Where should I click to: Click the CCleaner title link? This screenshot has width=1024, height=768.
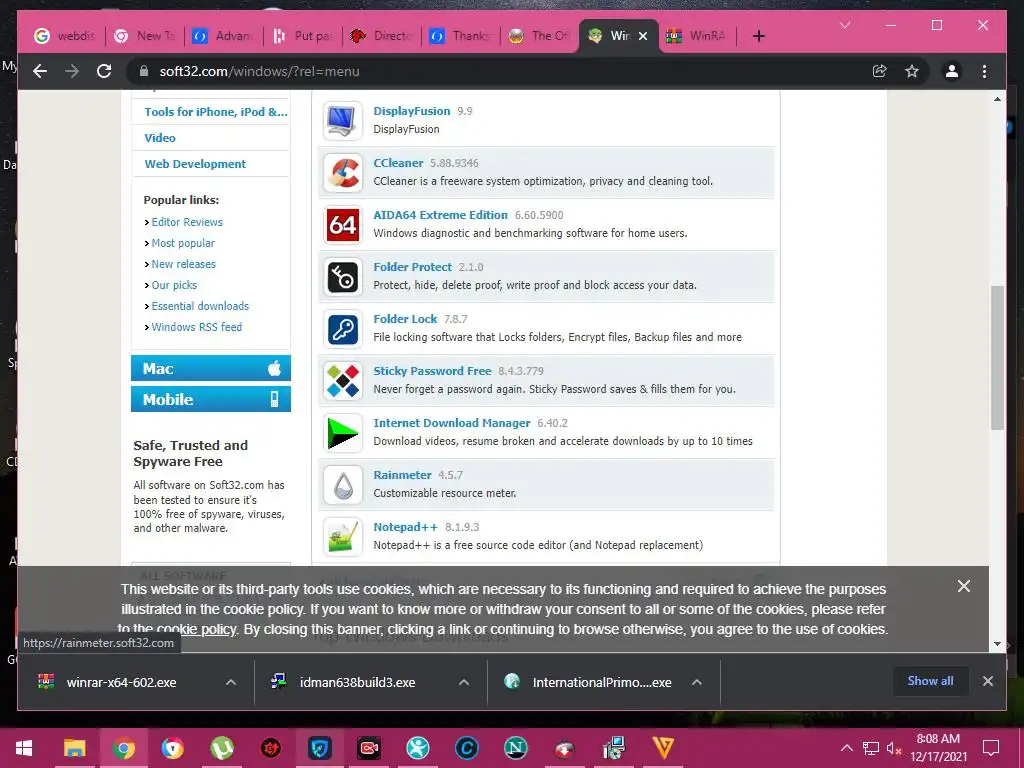point(398,163)
